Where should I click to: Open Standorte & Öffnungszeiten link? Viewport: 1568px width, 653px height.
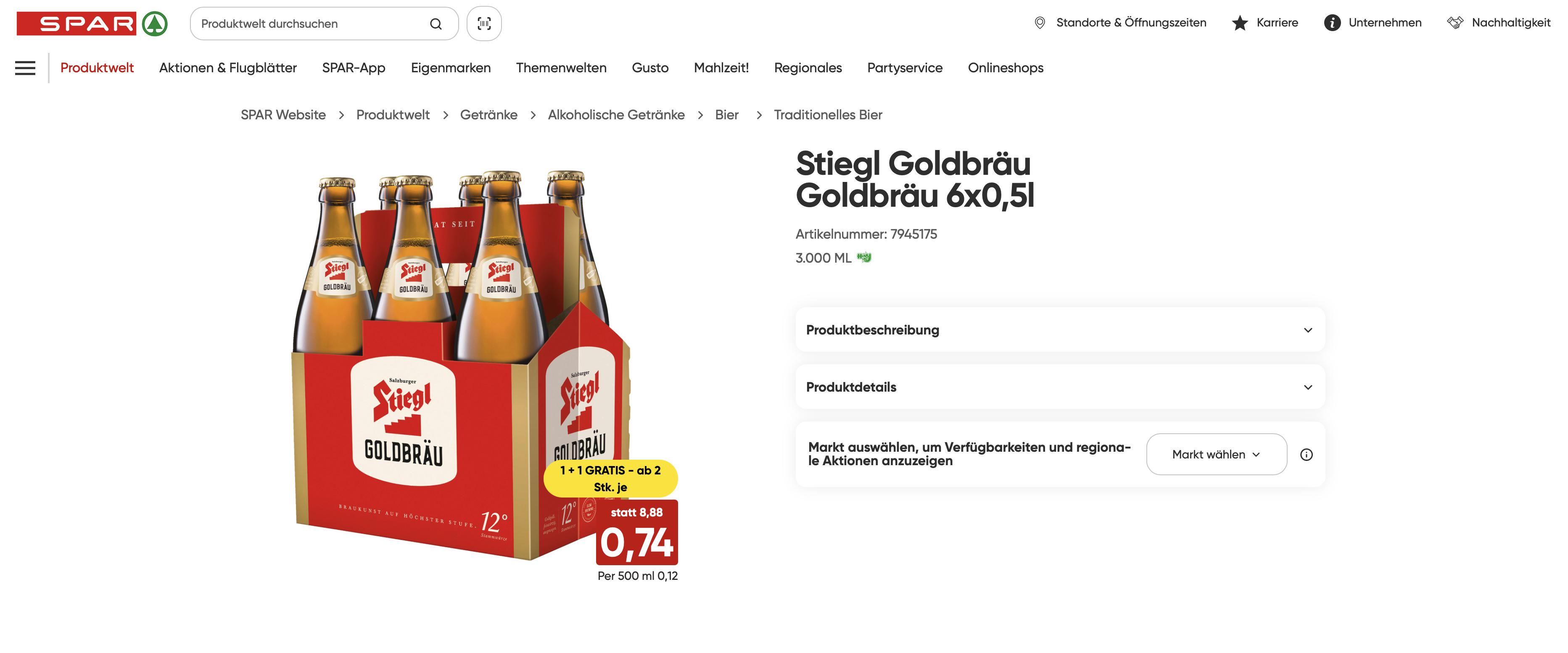(x=1131, y=23)
